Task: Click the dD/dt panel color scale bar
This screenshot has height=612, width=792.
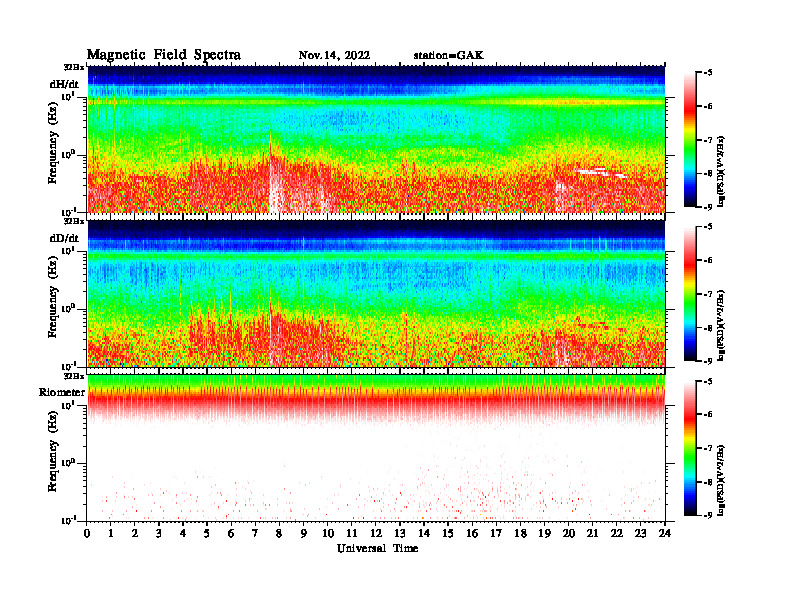Action: 690,294
